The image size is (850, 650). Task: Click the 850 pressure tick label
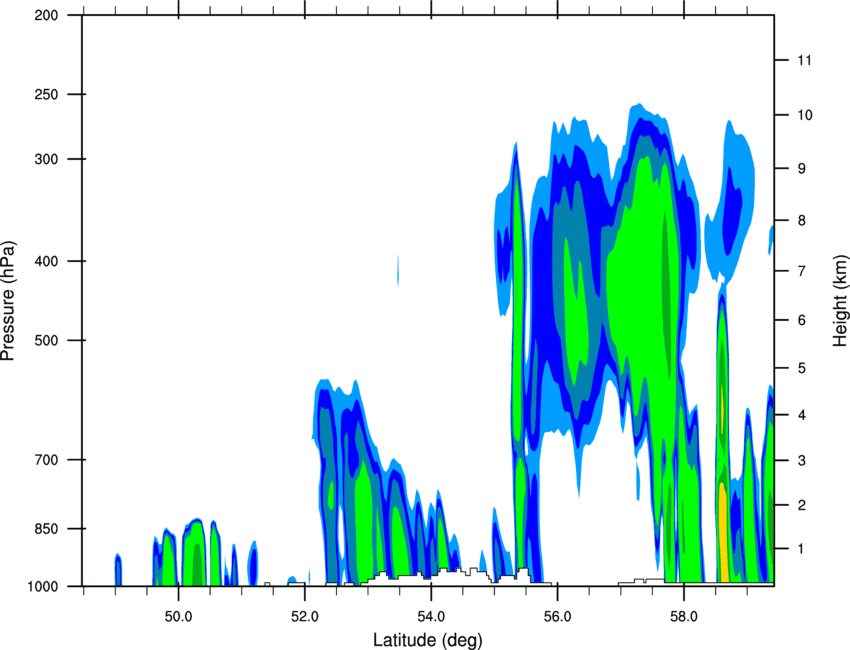pos(46,529)
